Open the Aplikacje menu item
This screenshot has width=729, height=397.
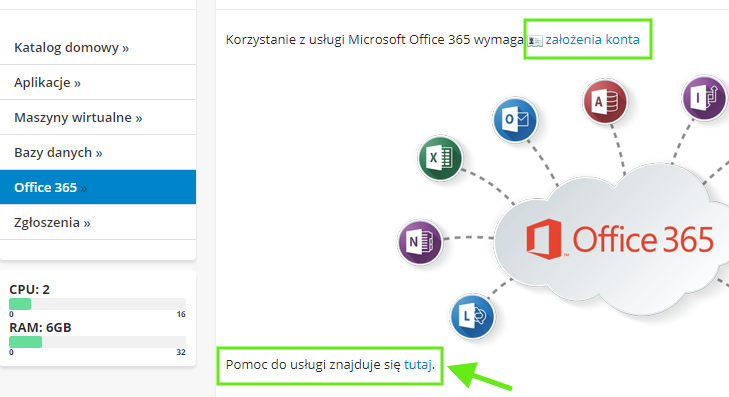coord(98,82)
